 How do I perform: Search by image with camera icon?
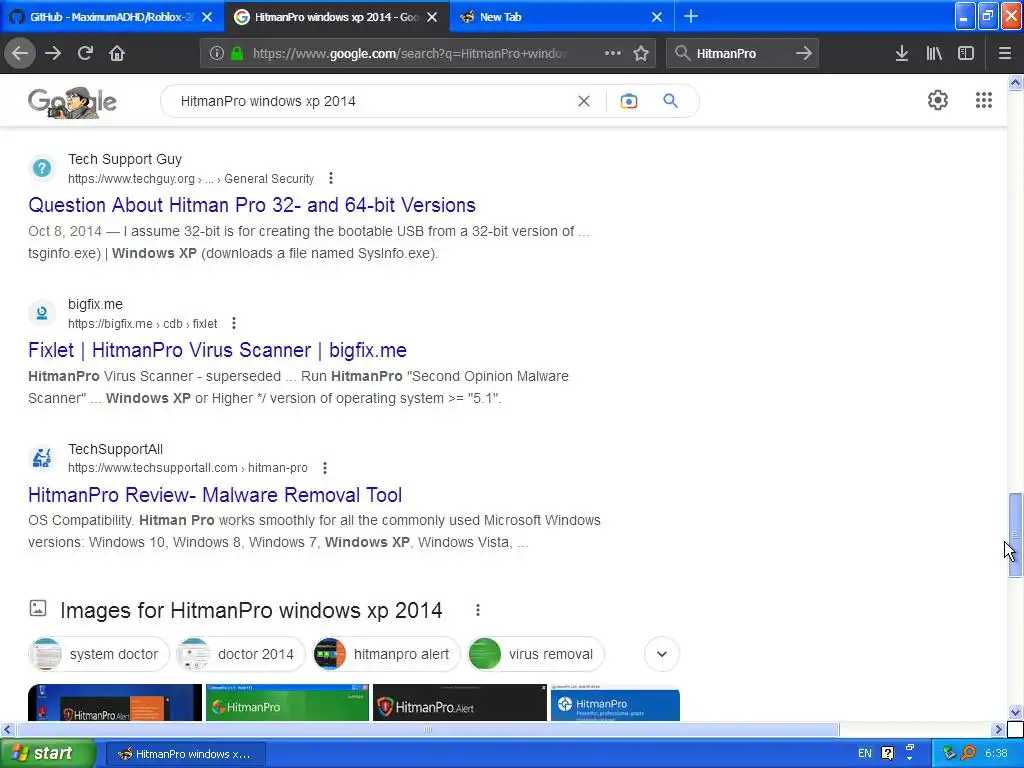629,101
